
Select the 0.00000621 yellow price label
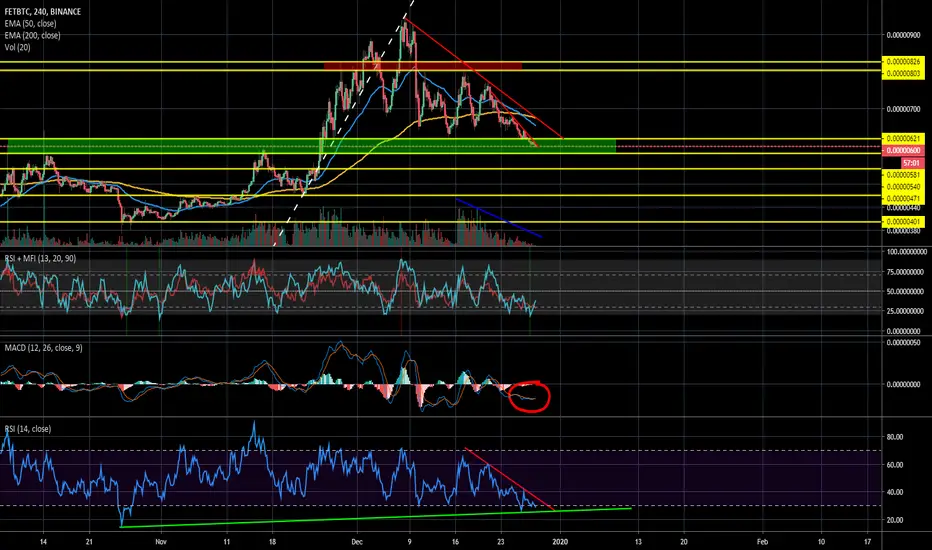point(903,139)
